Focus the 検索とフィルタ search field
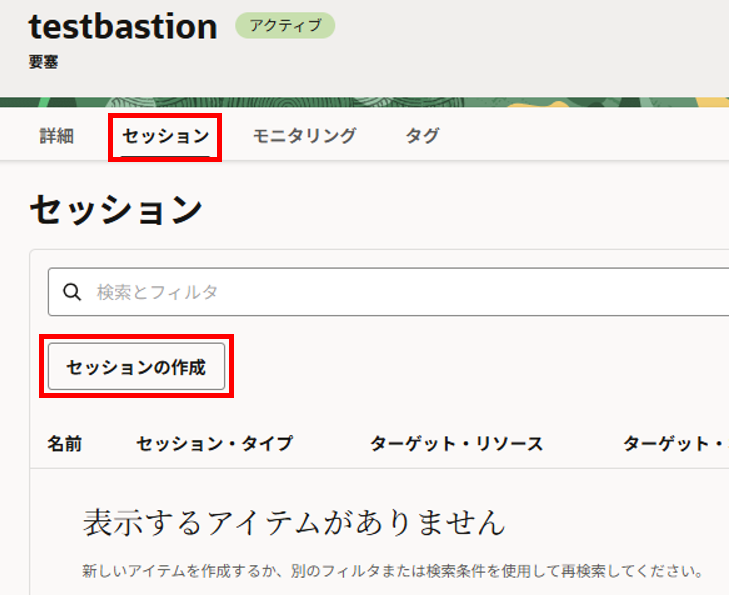The height and width of the screenshot is (595, 732). point(400,292)
